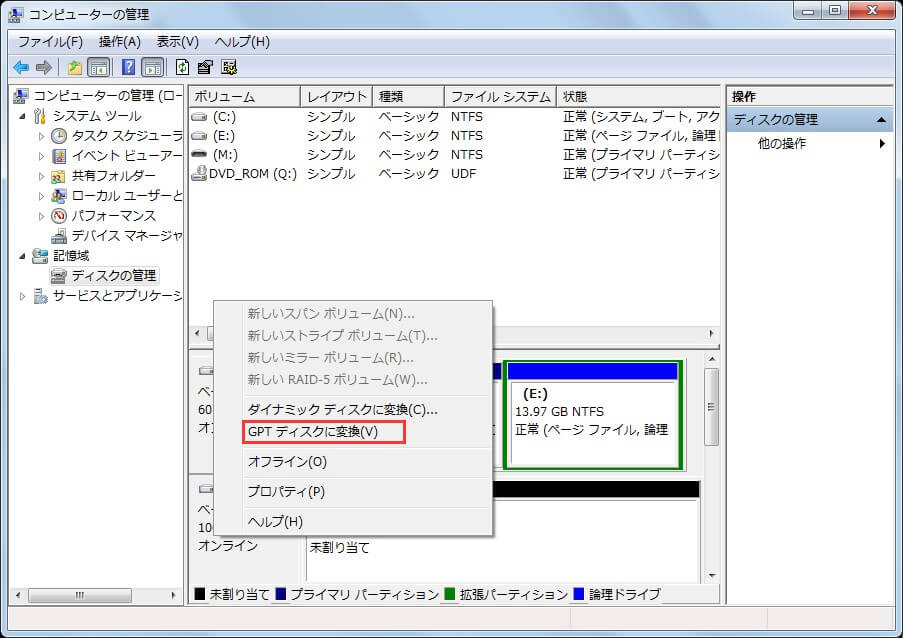Image resolution: width=903 pixels, height=638 pixels.
Task: Toggle the show/hide action pane button
Action: 152,67
